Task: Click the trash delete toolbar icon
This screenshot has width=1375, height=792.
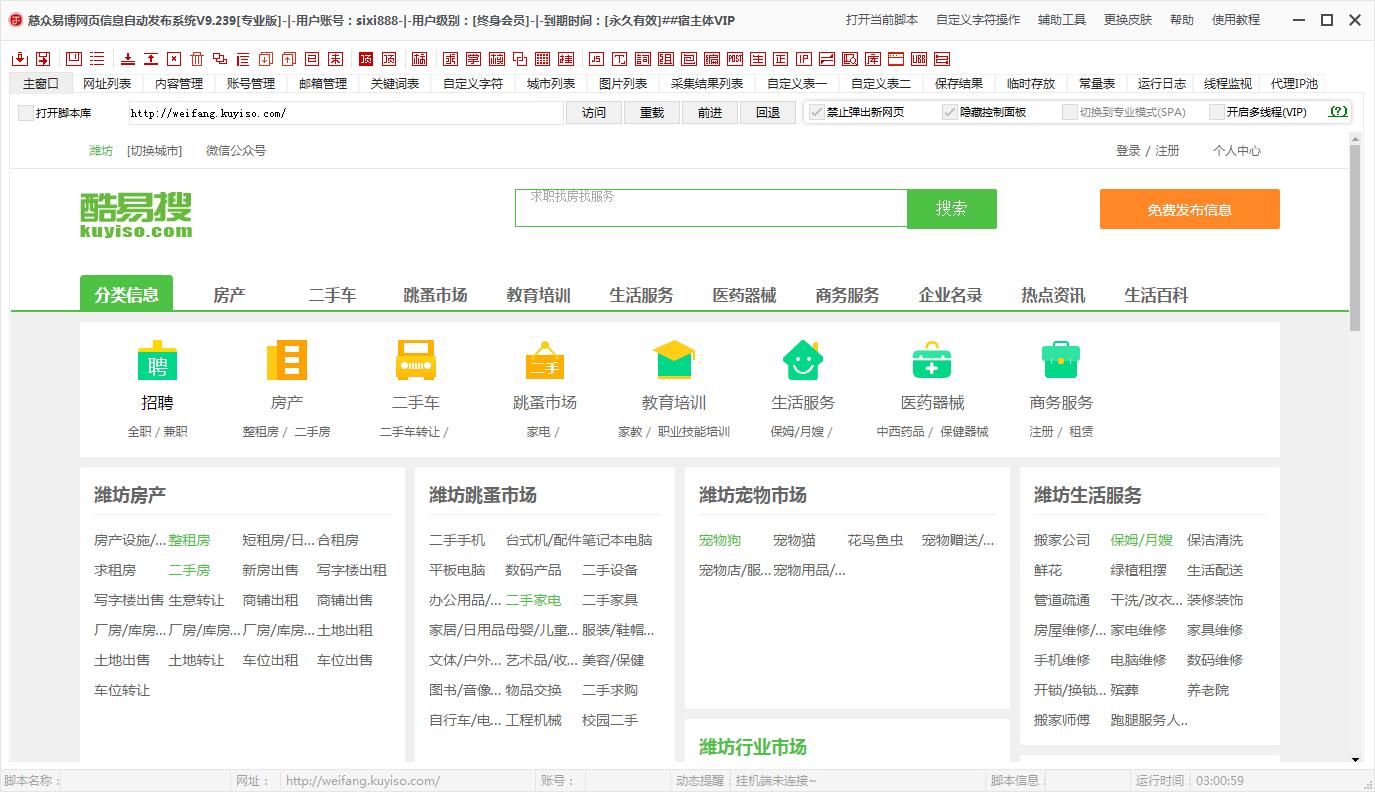Action: click(x=197, y=59)
